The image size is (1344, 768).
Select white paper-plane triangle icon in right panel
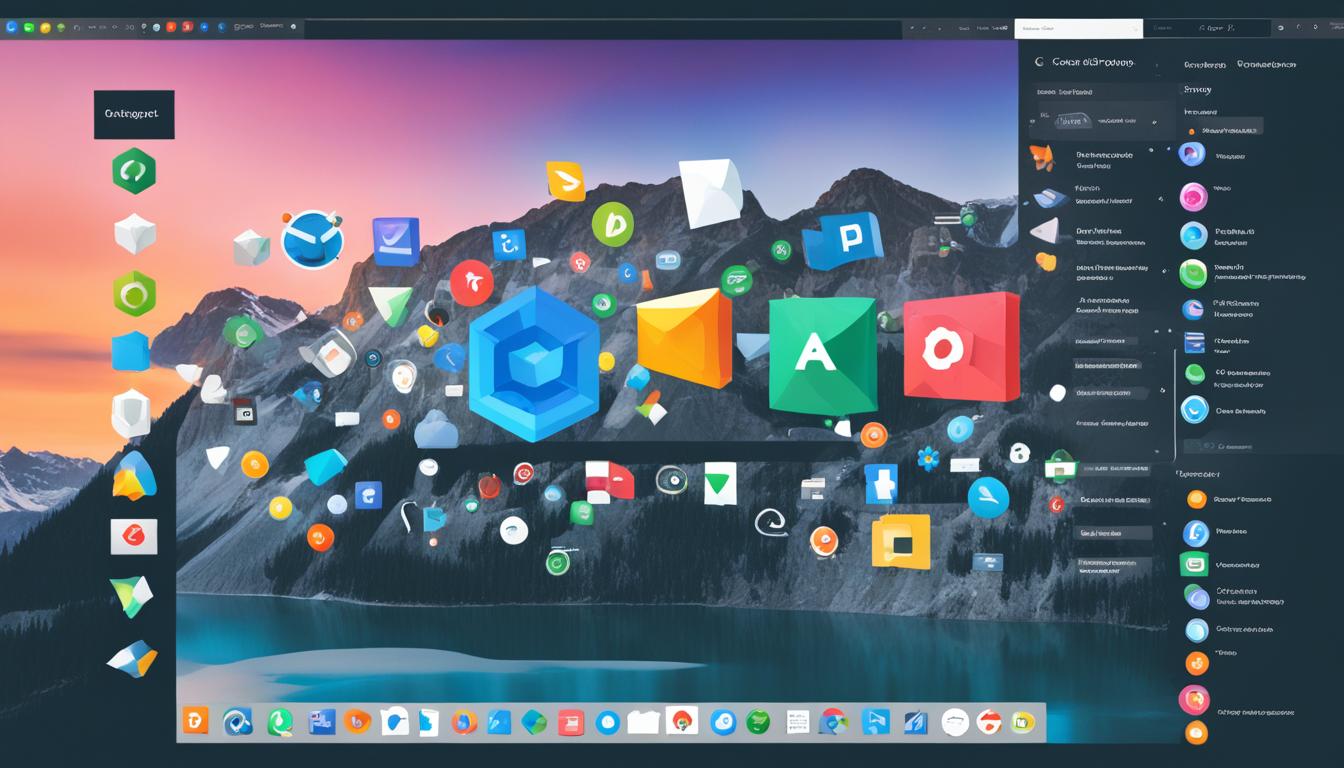pyautogui.click(x=1044, y=230)
